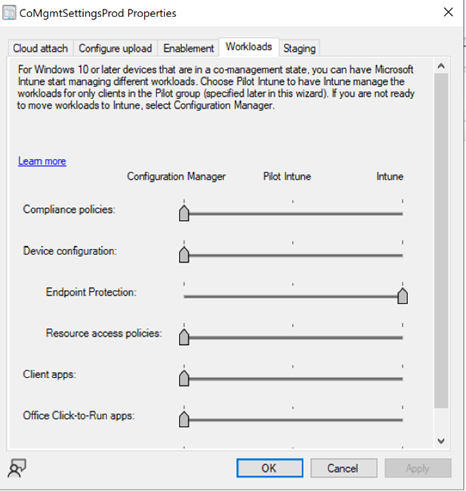The image size is (466, 491).
Task: Close the Properties dialog
Action: click(448, 12)
